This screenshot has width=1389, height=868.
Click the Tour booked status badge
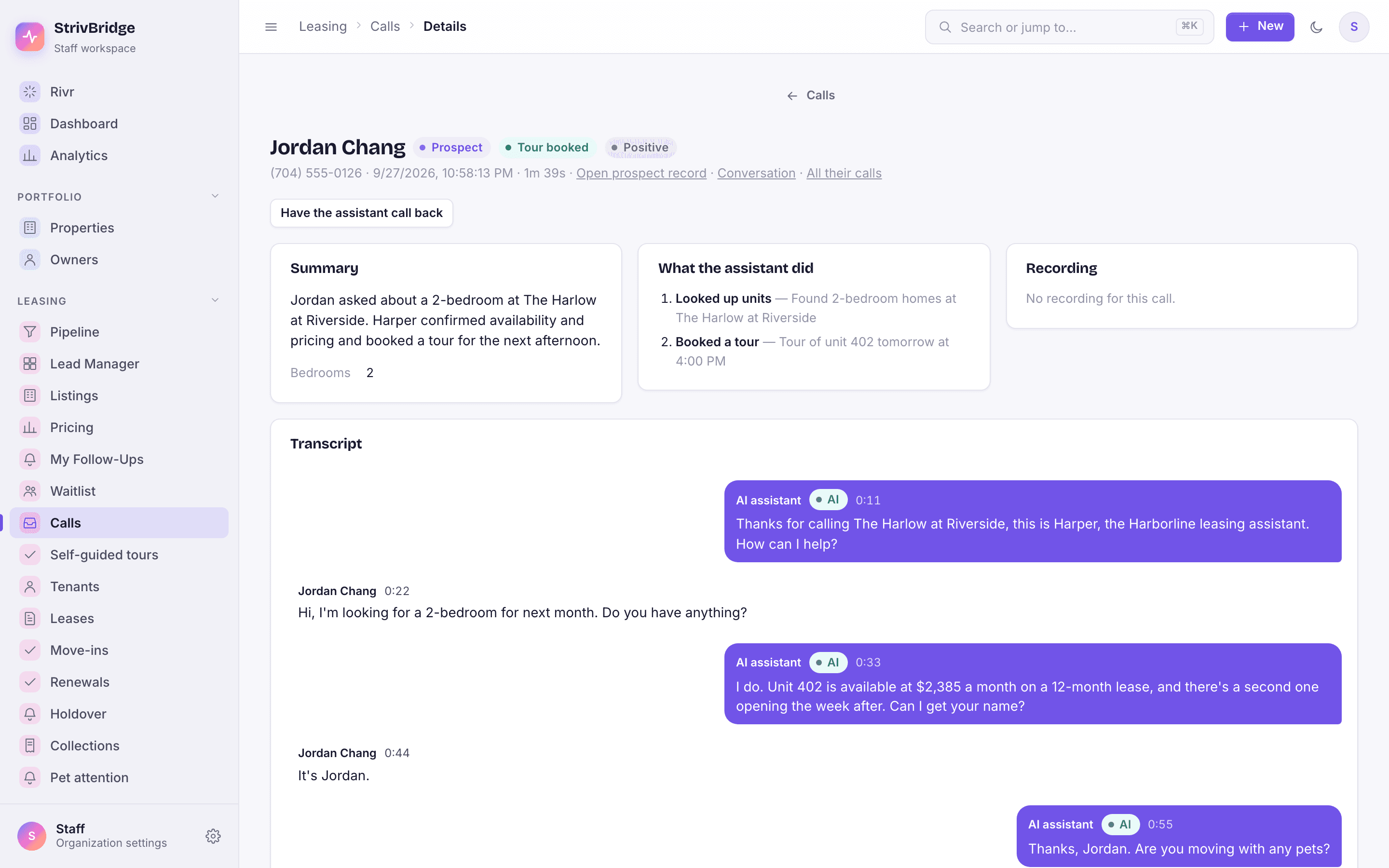tap(546, 148)
